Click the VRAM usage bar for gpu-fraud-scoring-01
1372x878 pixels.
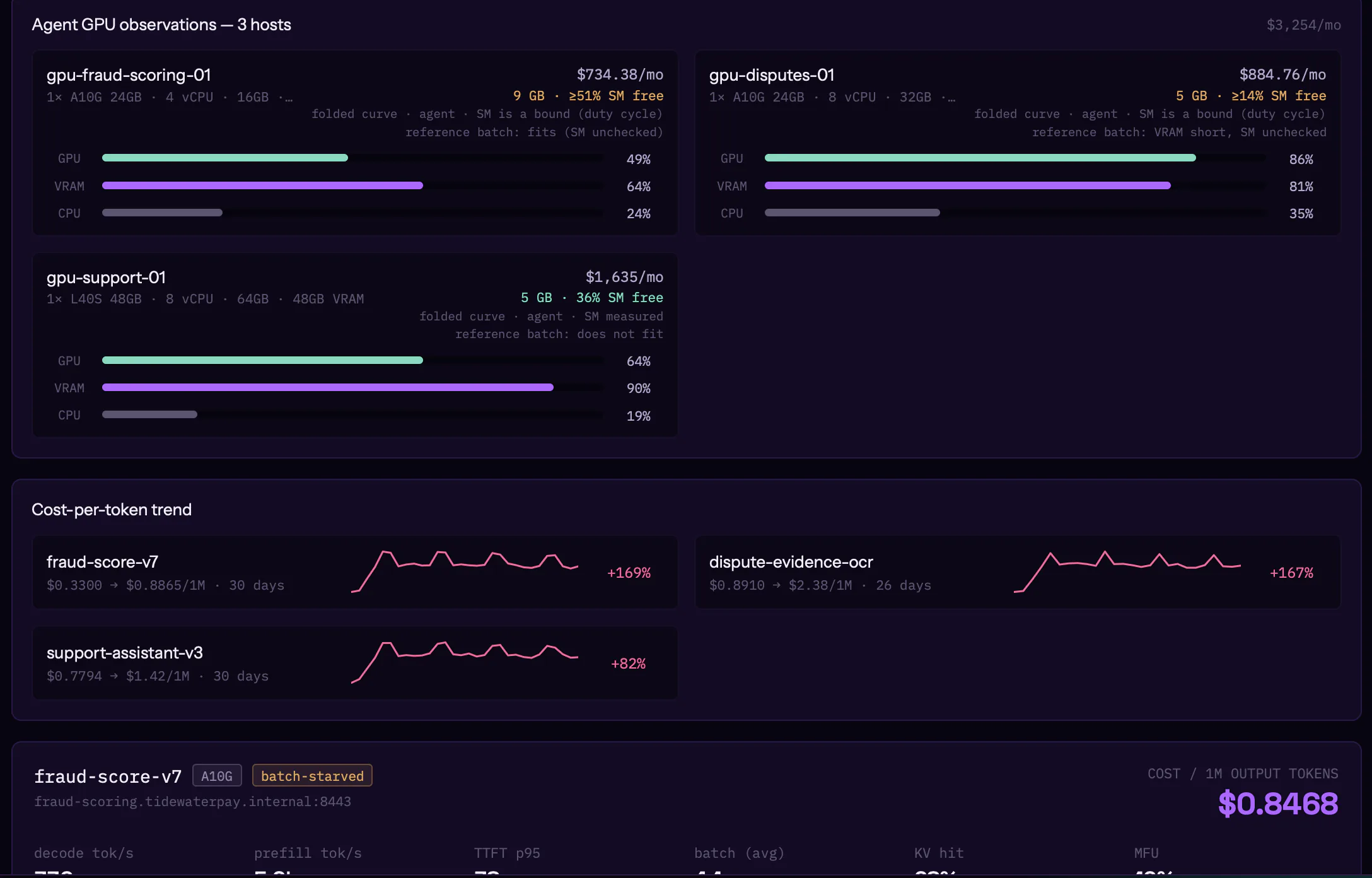[352, 185]
